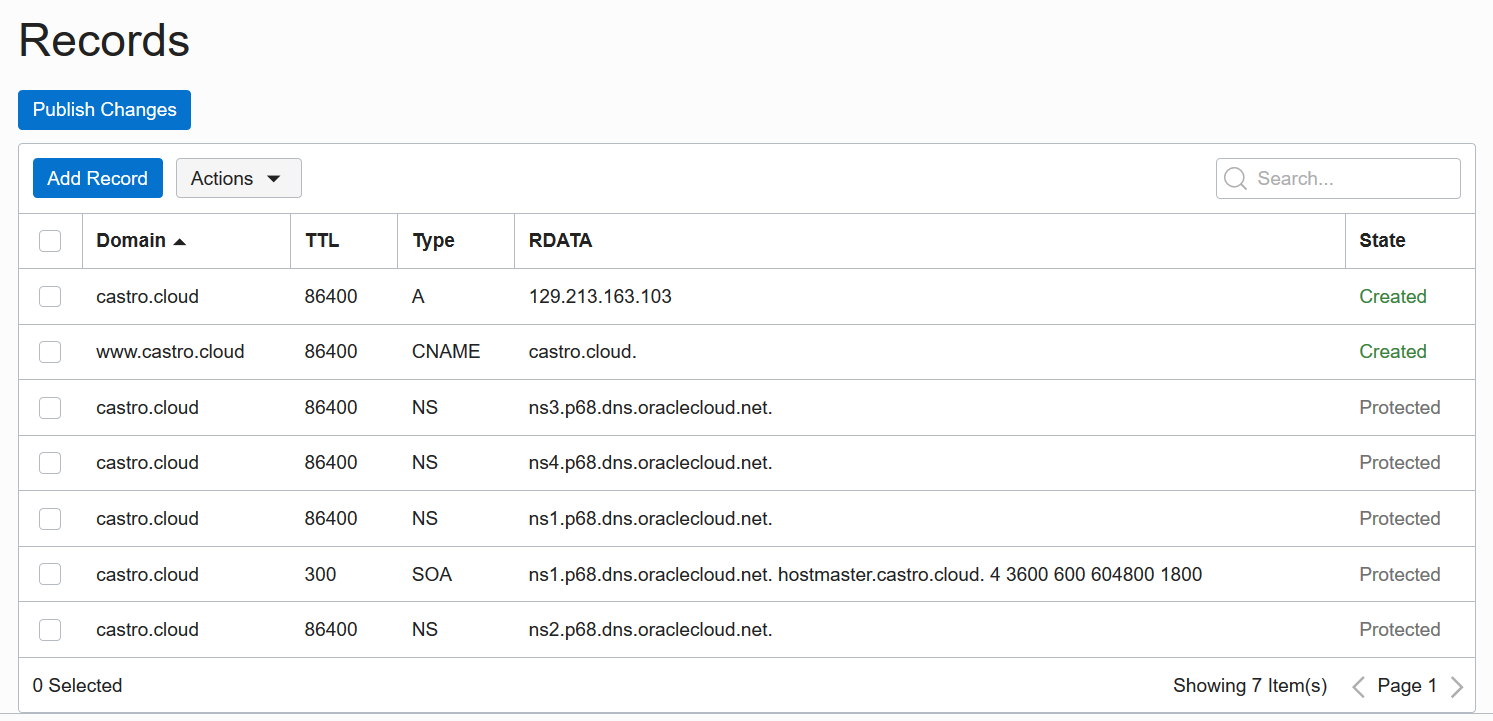
Task: Go to the next page arrow
Action: click(1457, 686)
